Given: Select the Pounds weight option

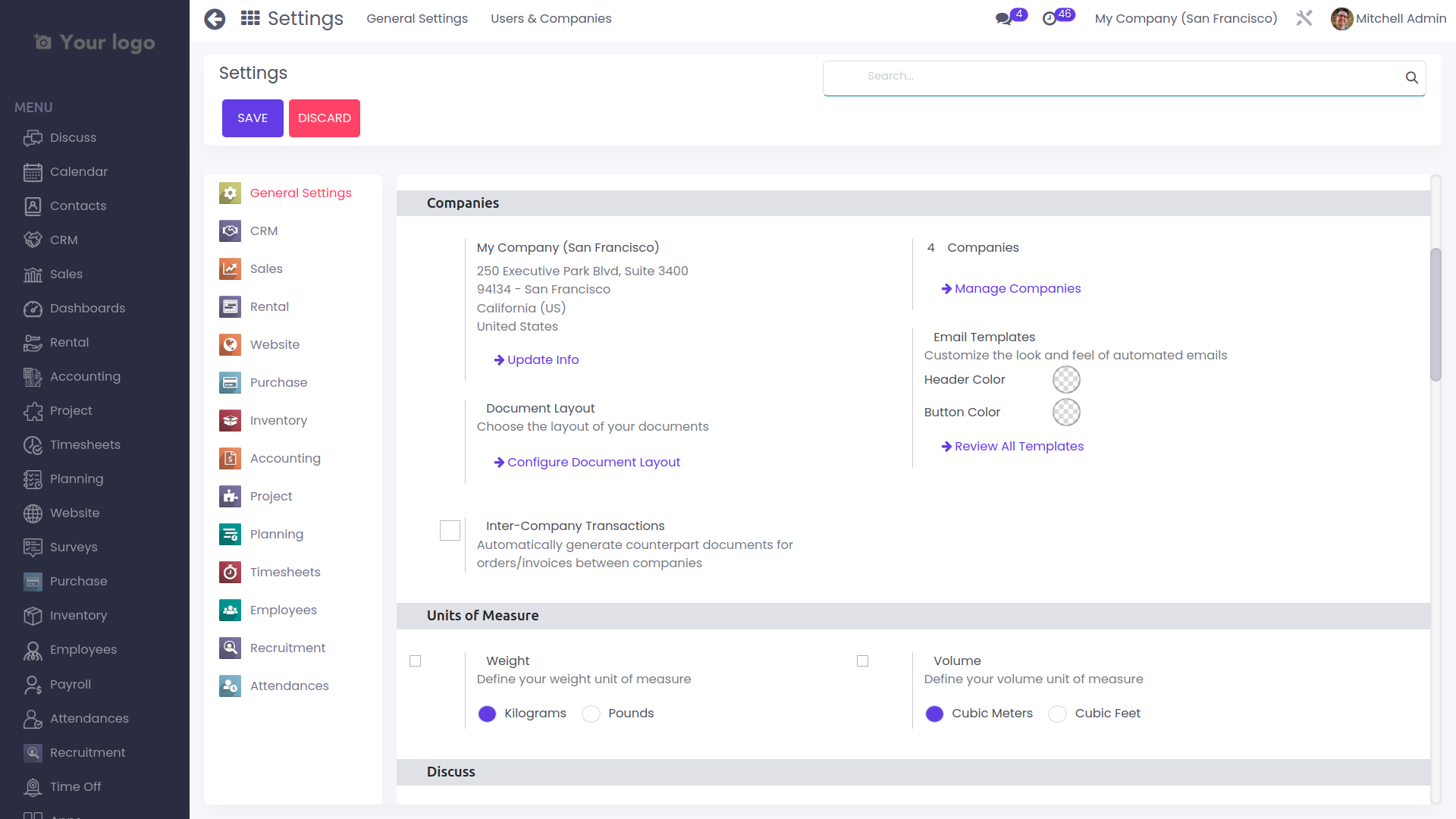Looking at the screenshot, I should 591,714.
